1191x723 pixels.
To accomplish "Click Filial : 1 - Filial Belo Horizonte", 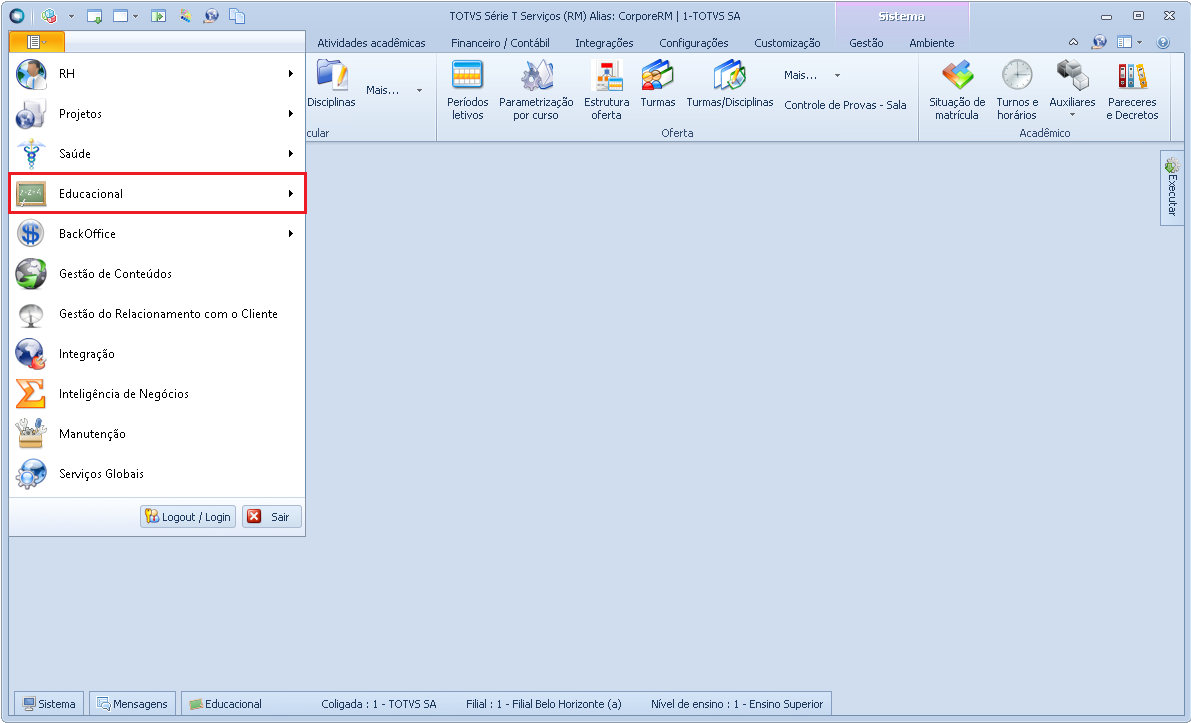I will click(543, 704).
